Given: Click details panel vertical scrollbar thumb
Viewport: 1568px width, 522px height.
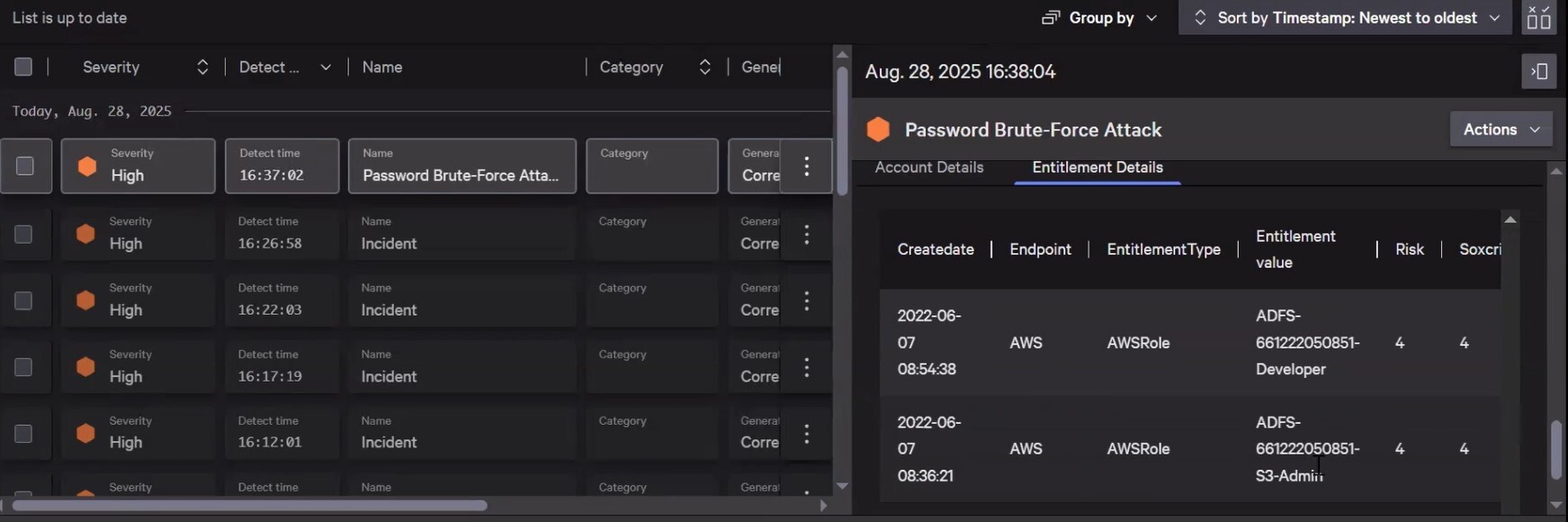Looking at the screenshot, I should pos(1557,450).
